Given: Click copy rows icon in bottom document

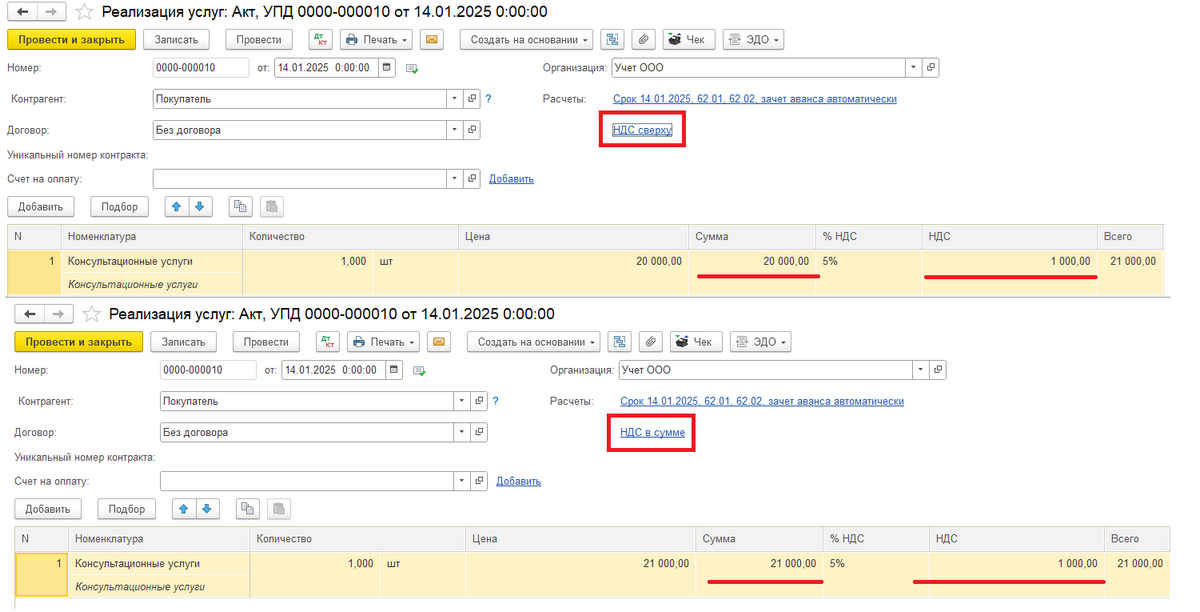Looking at the screenshot, I should [247, 509].
